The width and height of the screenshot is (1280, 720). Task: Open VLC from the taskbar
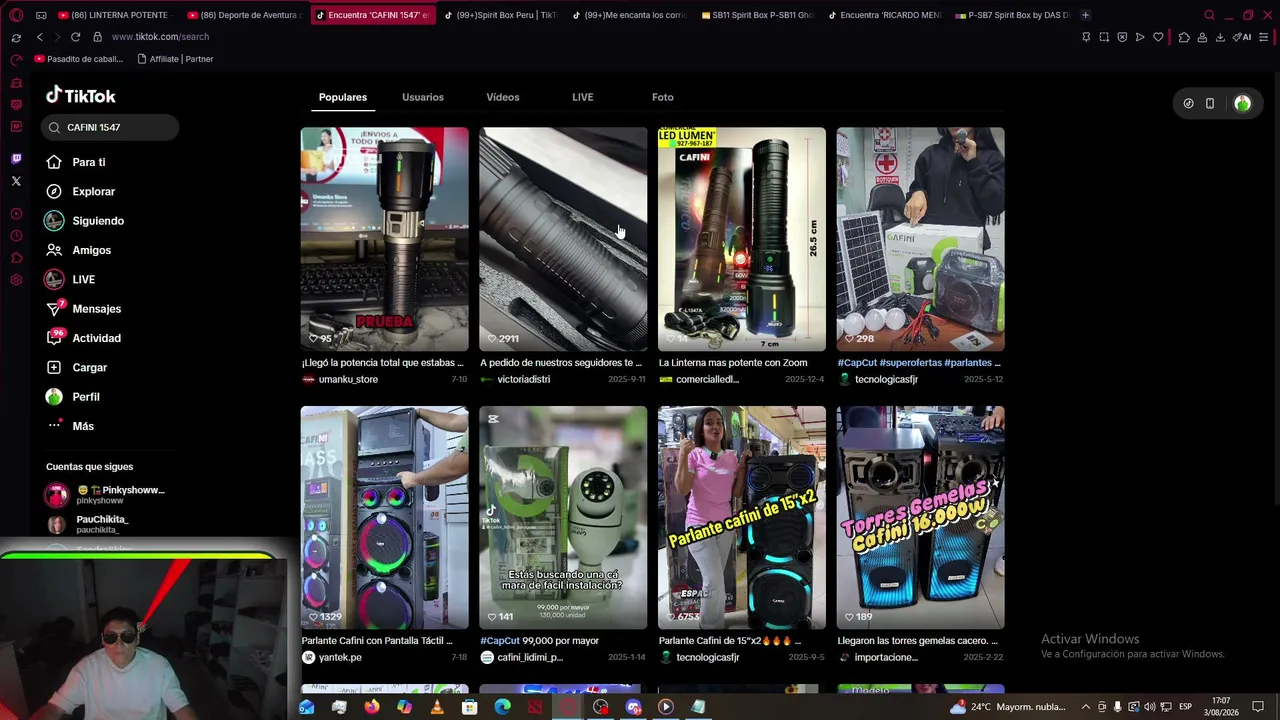437,707
